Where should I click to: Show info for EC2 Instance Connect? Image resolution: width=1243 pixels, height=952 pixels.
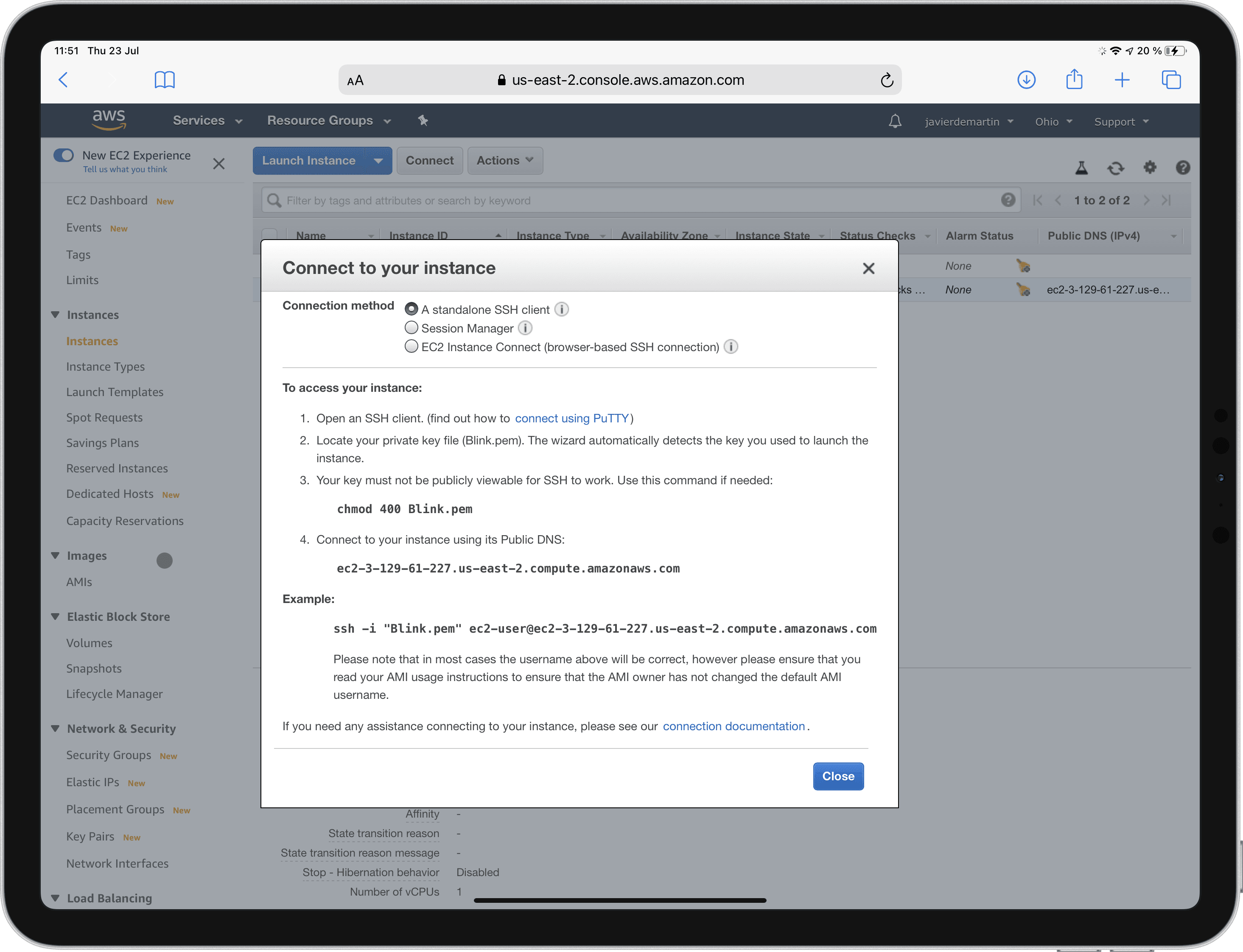click(731, 347)
